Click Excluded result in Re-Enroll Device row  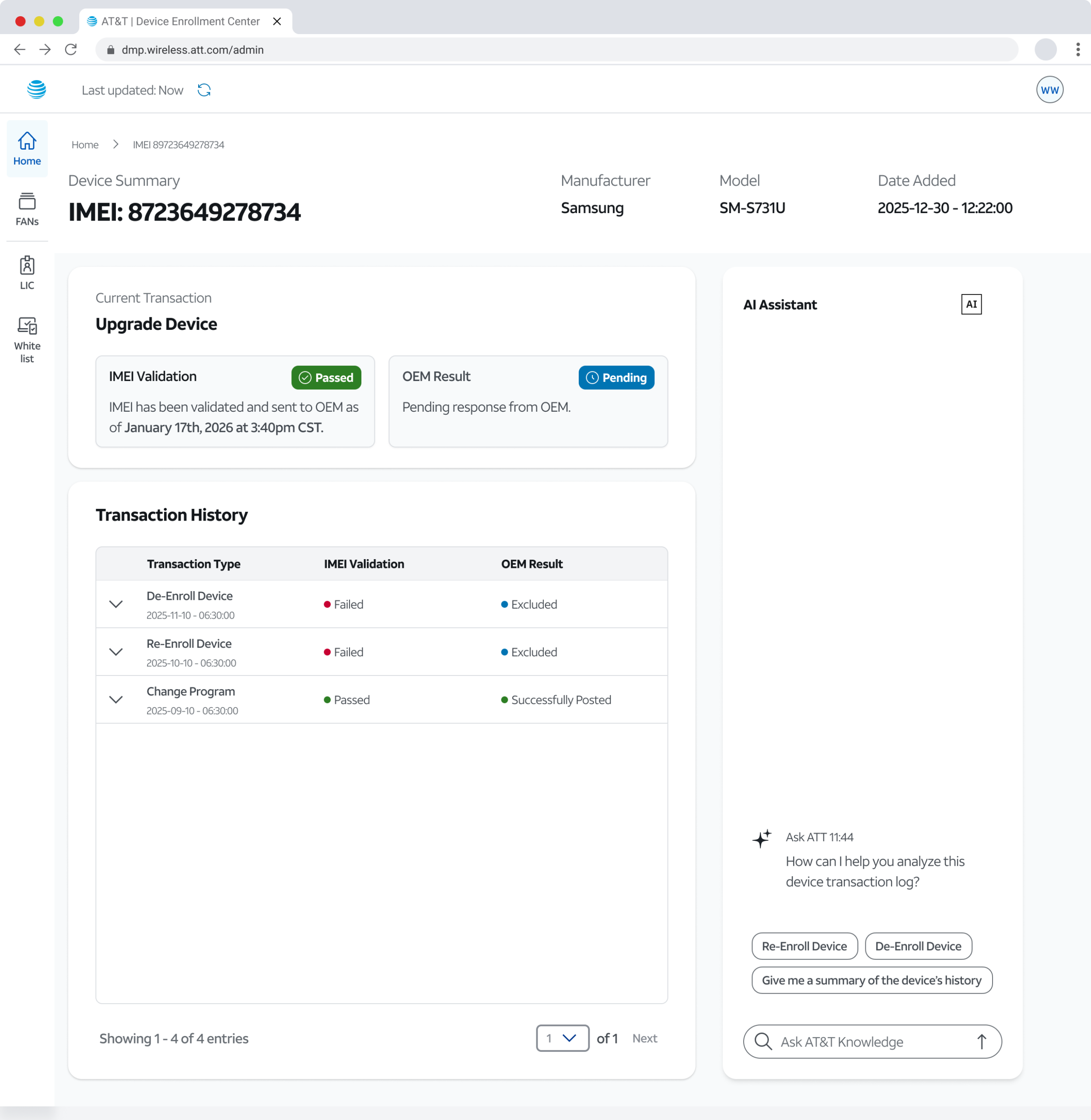pos(529,652)
